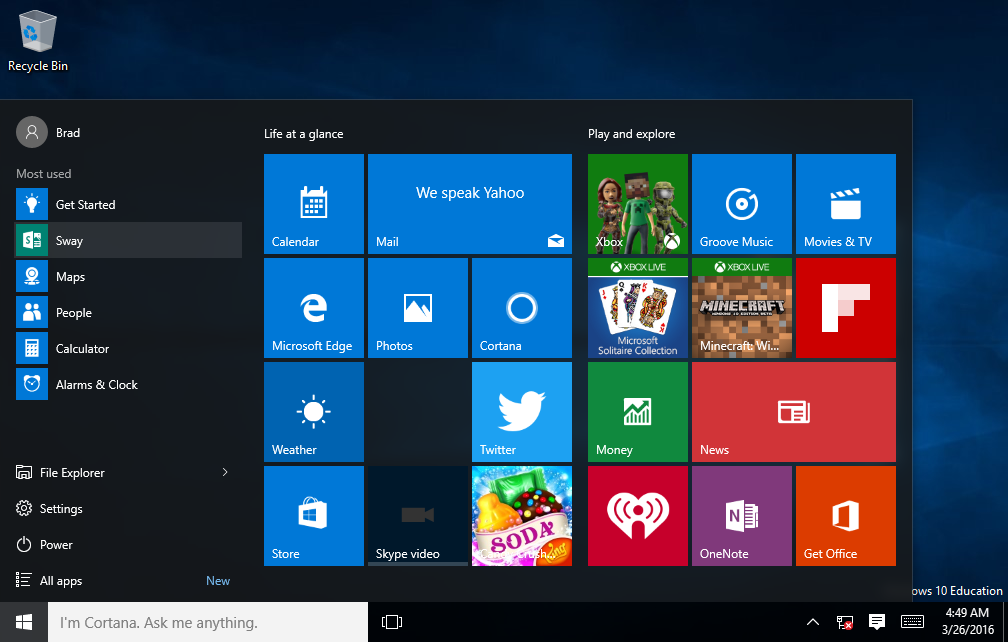Launch Microsoft Solitaire Collection tile
The height and width of the screenshot is (642, 1008).
pyautogui.click(x=638, y=308)
